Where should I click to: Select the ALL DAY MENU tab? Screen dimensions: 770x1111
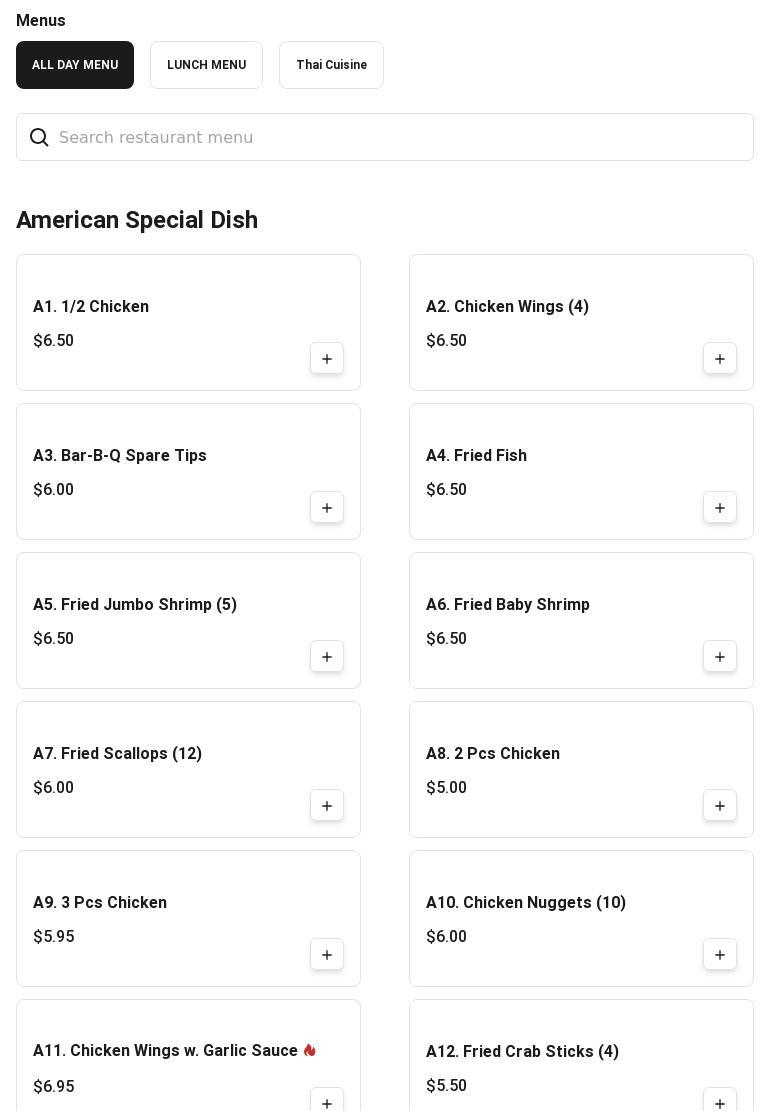point(75,65)
